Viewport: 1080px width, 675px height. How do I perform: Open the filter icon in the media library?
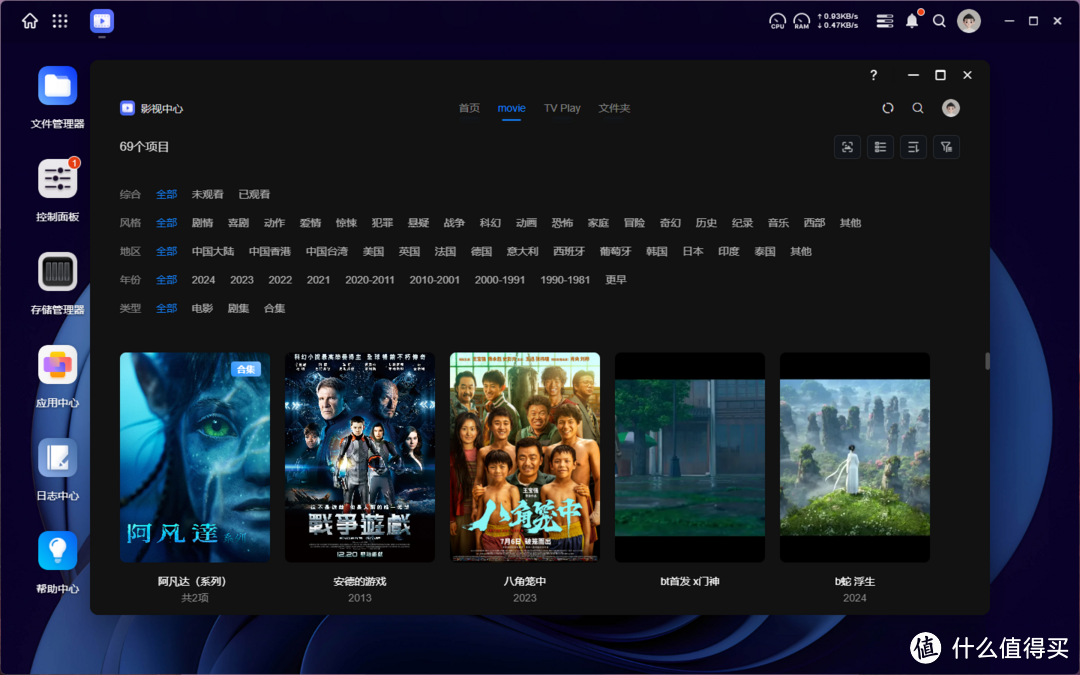click(946, 146)
